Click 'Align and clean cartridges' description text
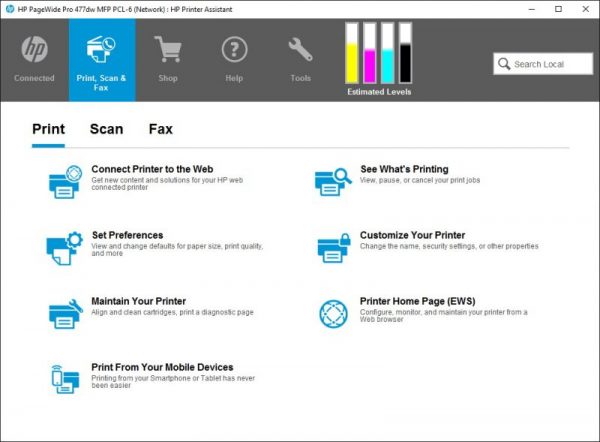600x442 pixels. click(172, 312)
